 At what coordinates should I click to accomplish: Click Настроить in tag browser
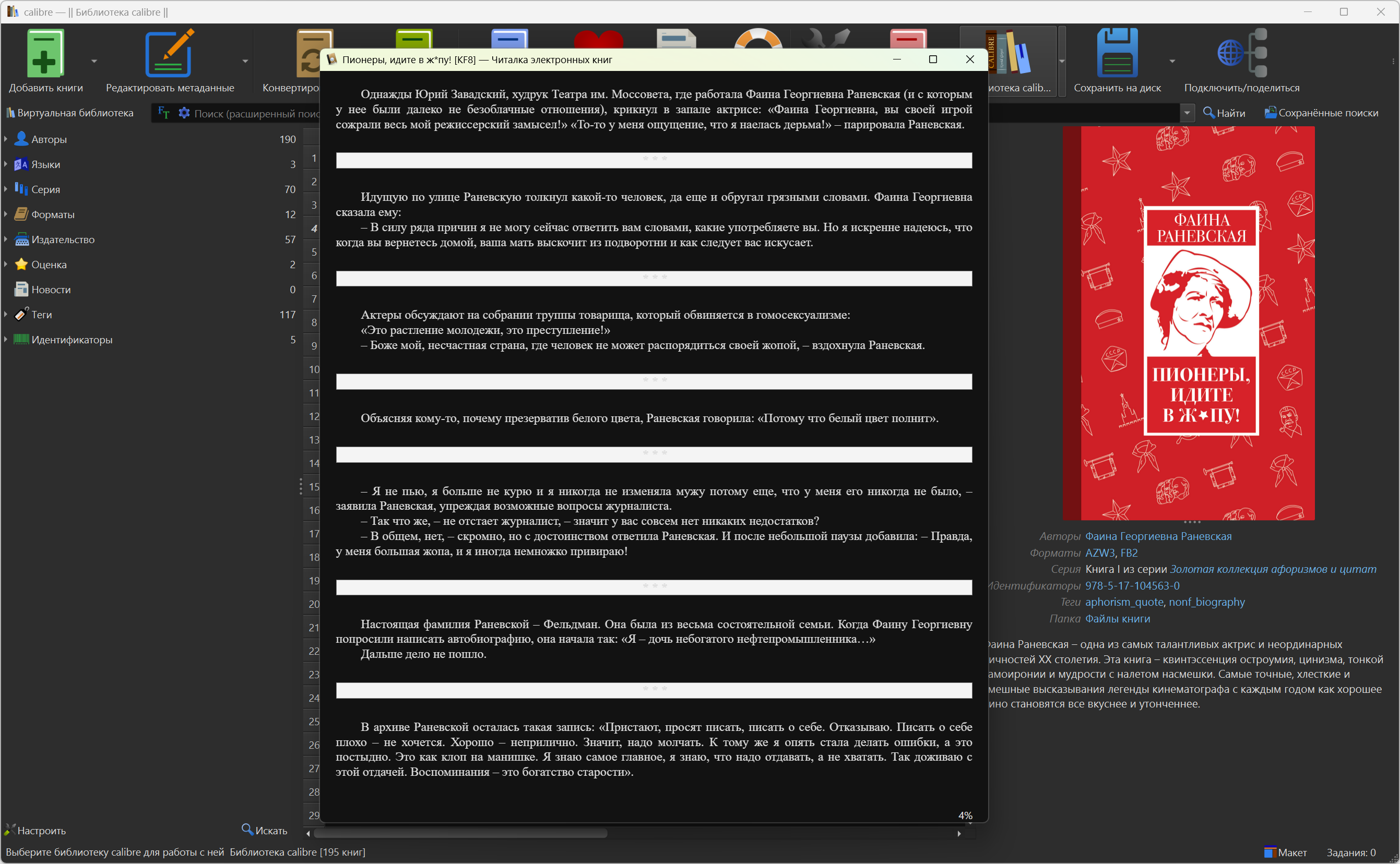35,830
